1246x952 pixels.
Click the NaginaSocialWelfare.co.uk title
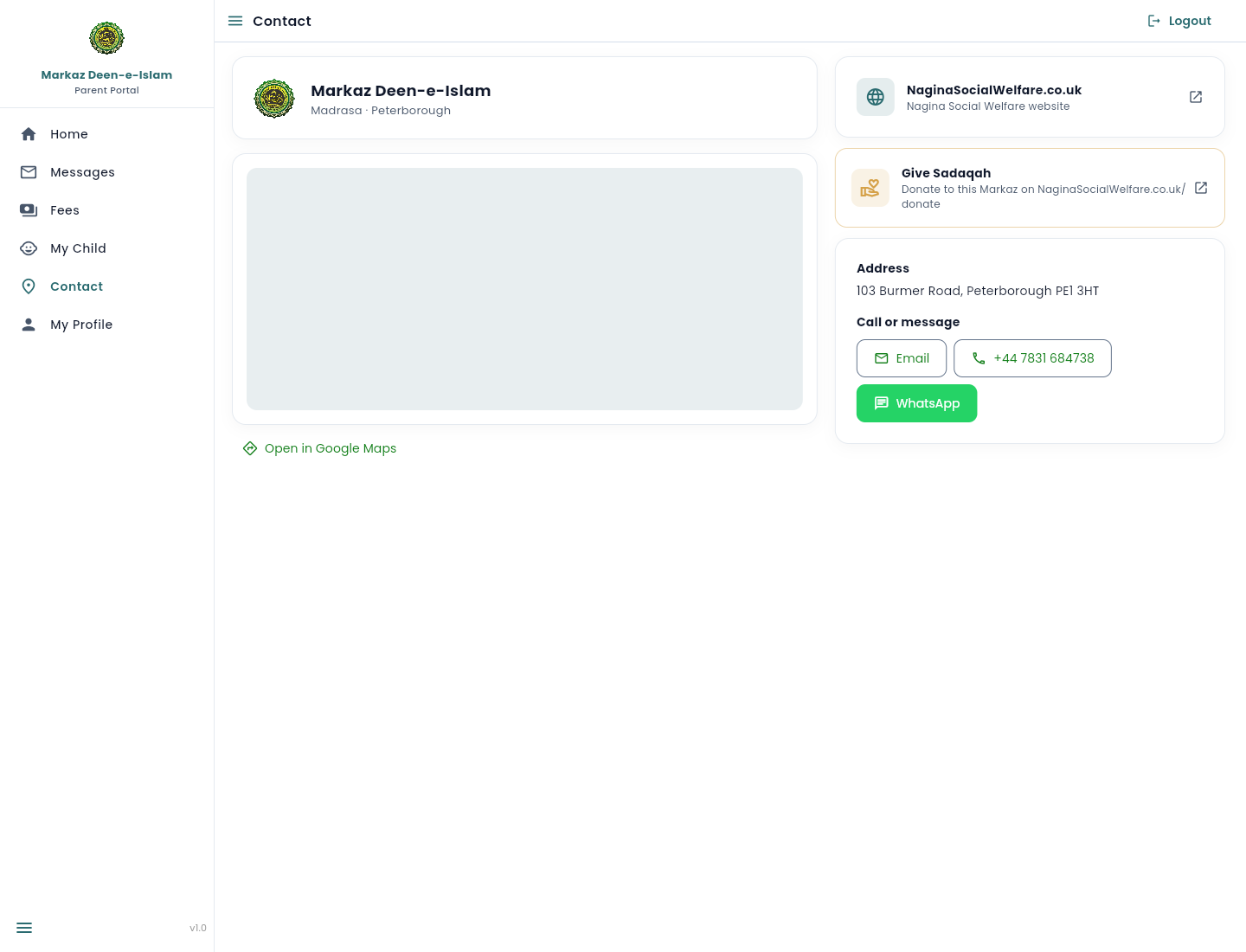pyautogui.click(x=994, y=90)
